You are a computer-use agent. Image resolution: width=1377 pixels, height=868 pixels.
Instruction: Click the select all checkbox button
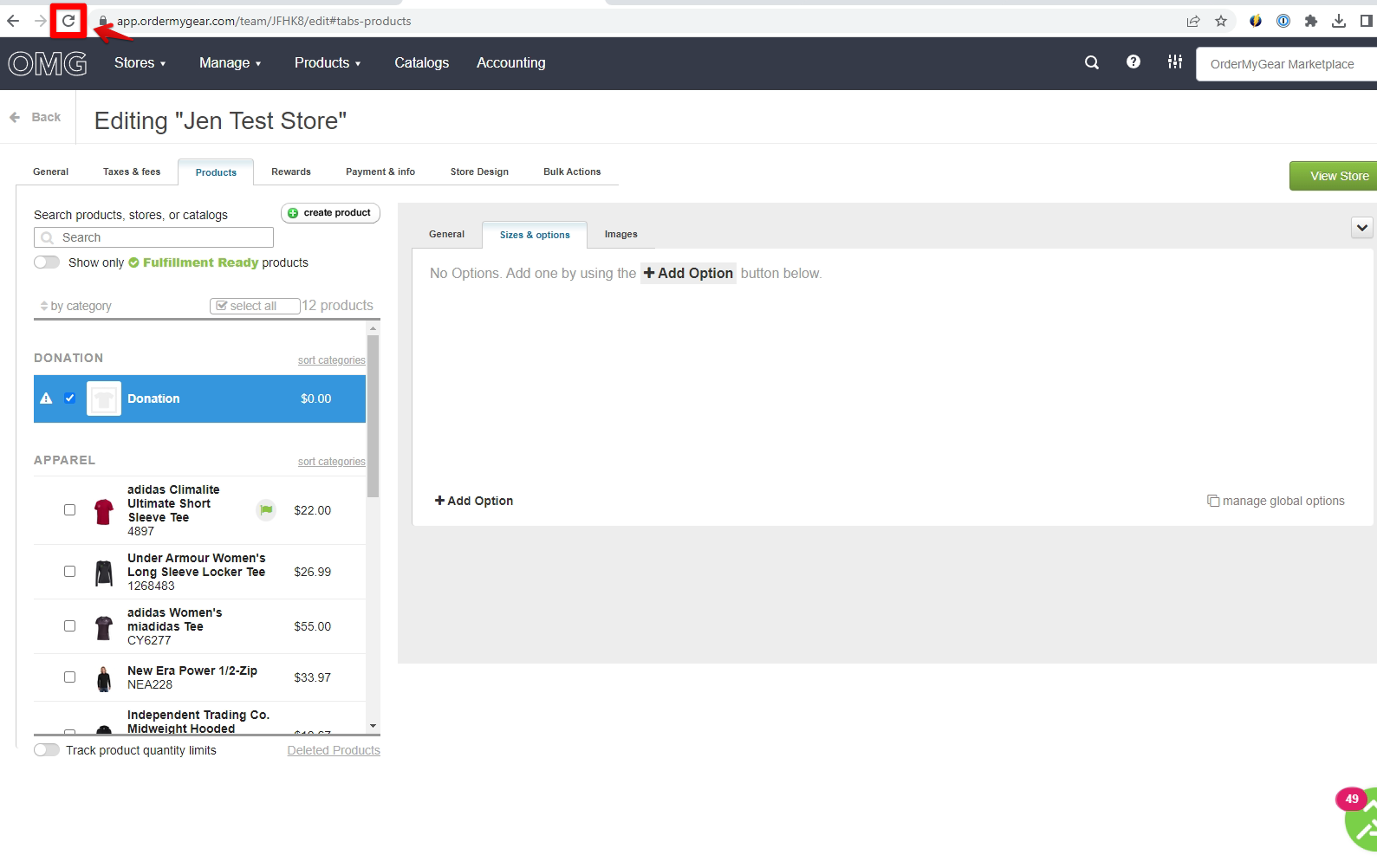pos(255,306)
